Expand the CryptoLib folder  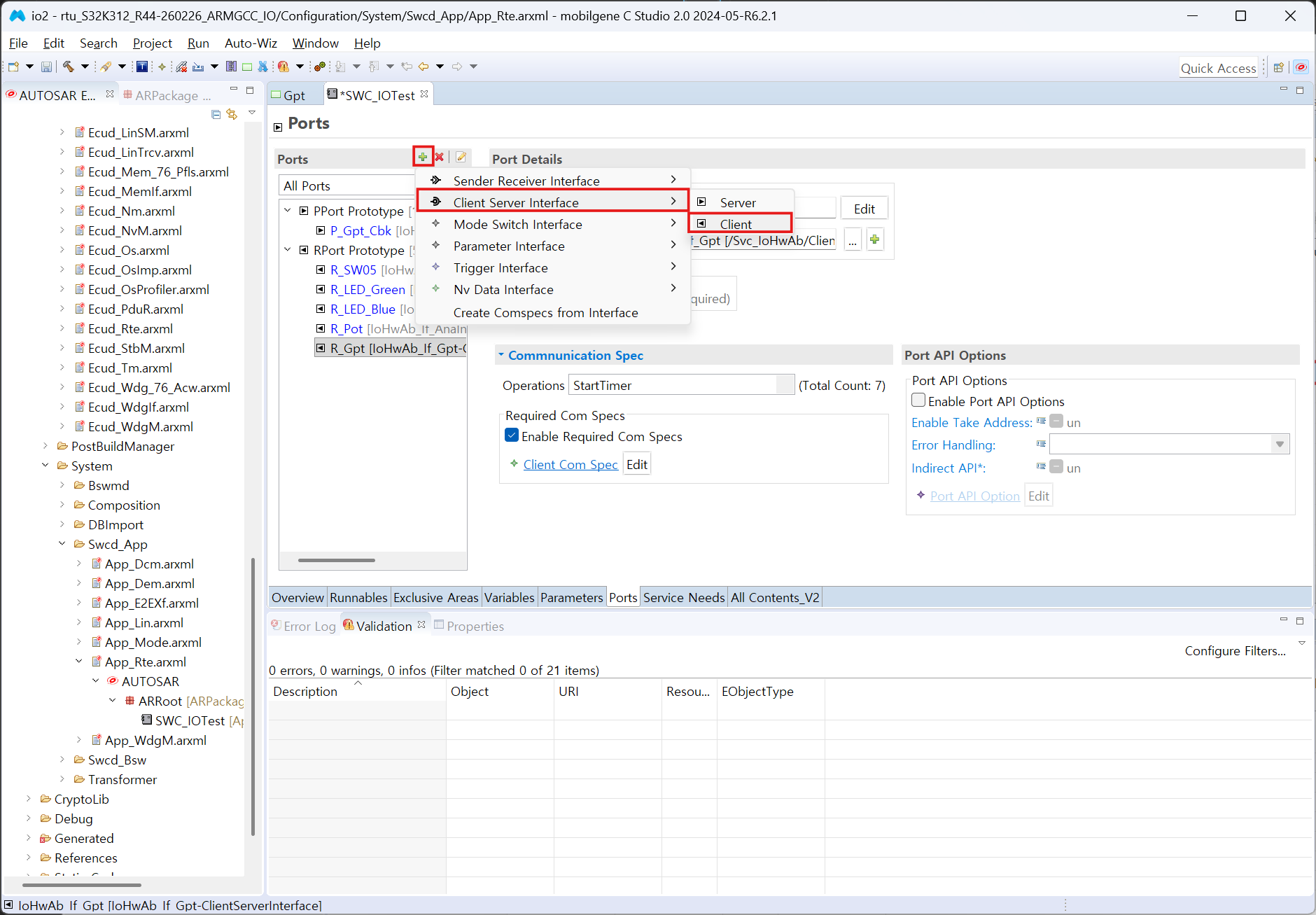pyautogui.click(x=29, y=799)
